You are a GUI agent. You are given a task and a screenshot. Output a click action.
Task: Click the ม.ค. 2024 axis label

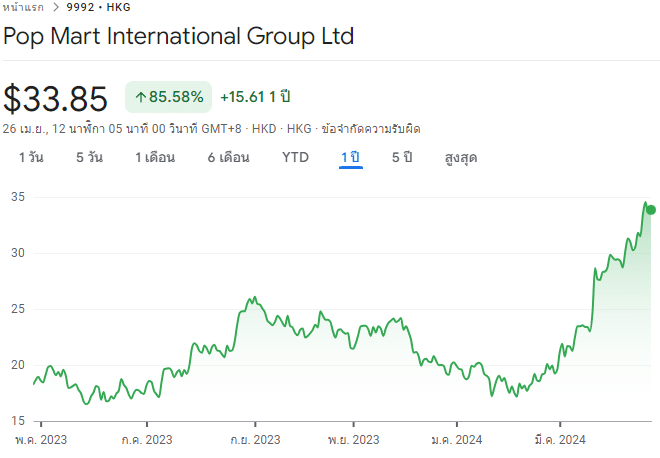click(457, 440)
